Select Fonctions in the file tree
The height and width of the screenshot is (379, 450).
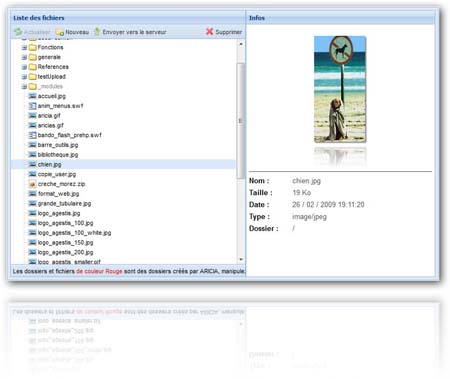click(x=50, y=47)
